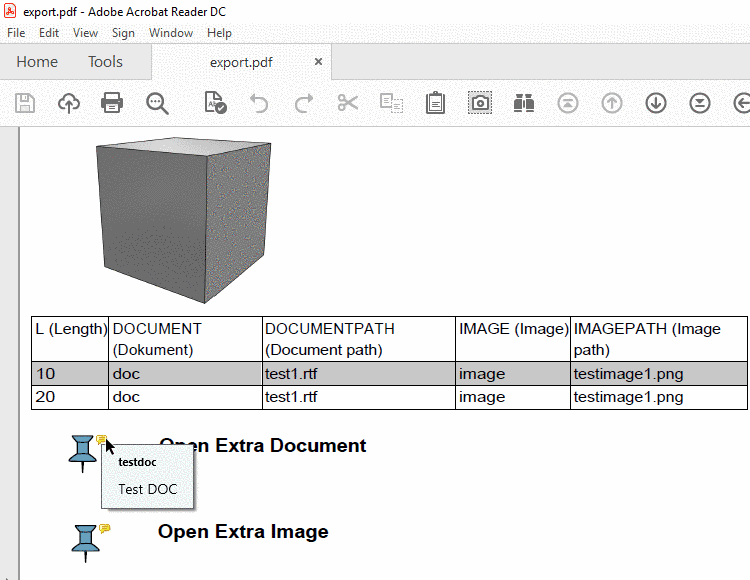Select the export.pdf document tab
This screenshot has width=750, height=580.
pos(241,62)
